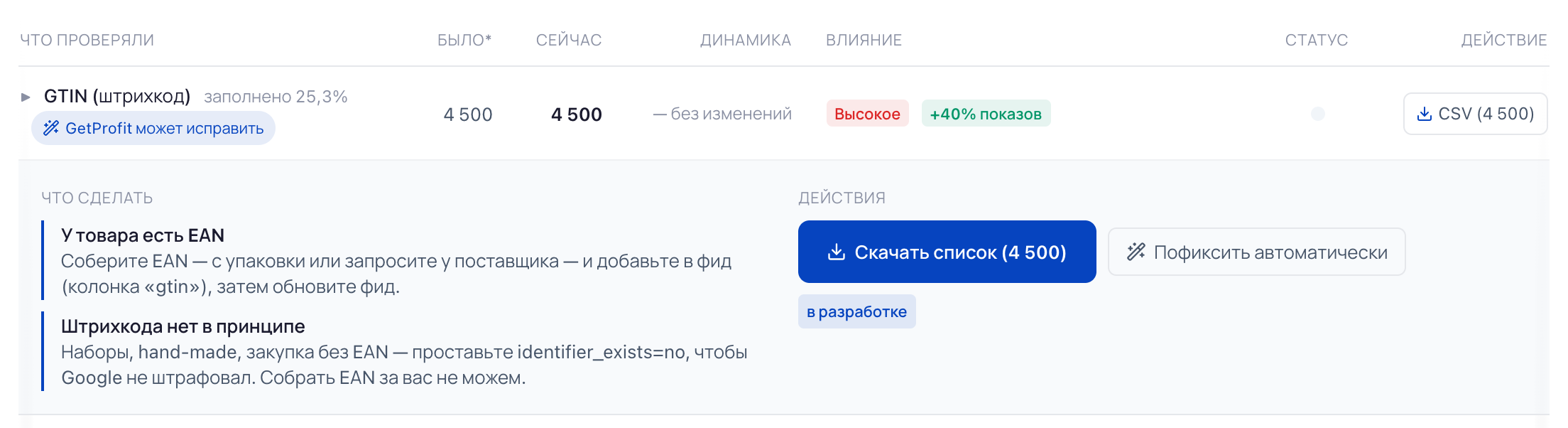Click the red Высокое impact badge

(867, 114)
